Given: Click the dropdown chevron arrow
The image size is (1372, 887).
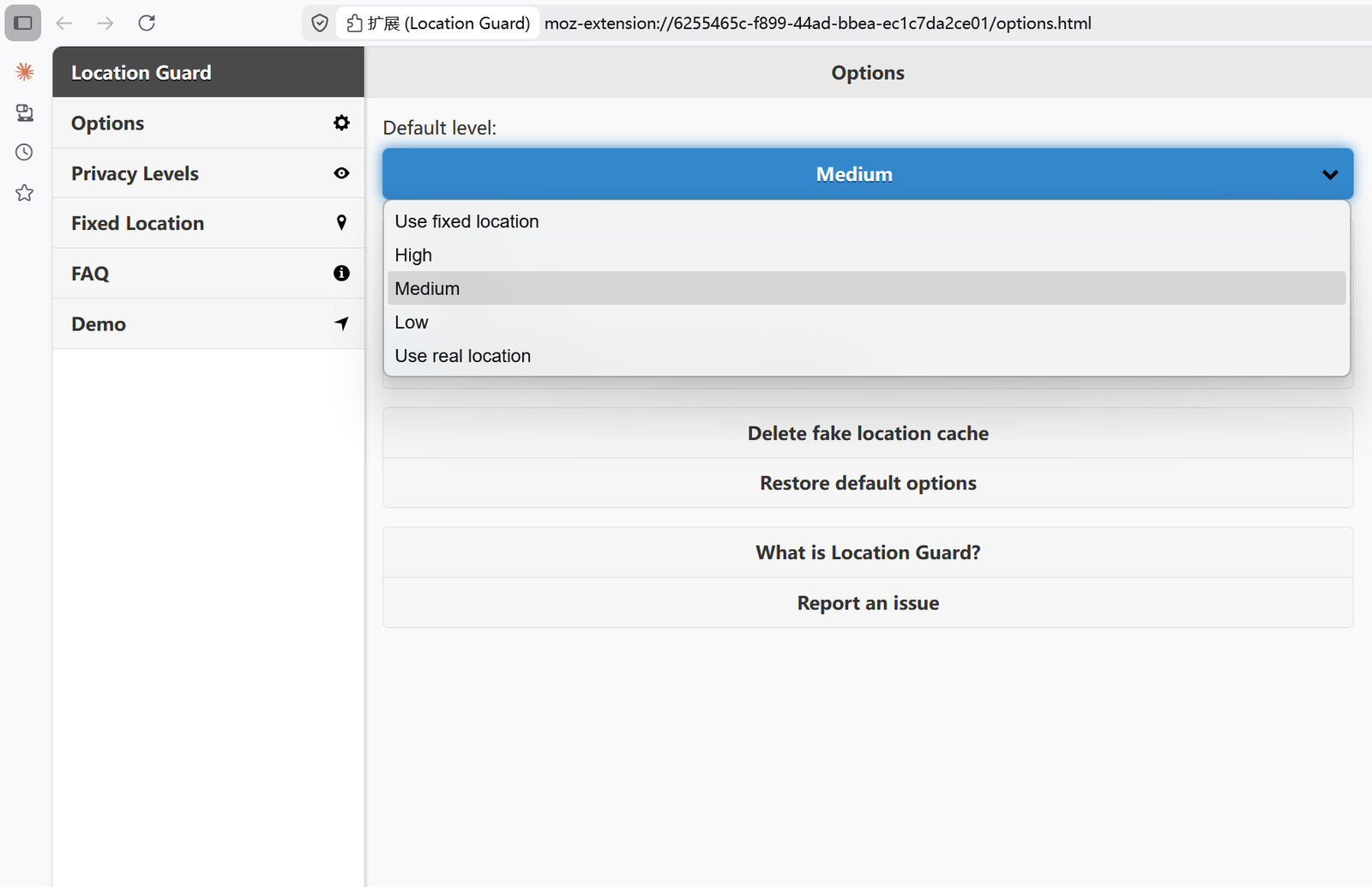Looking at the screenshot, I should 1330,175.
